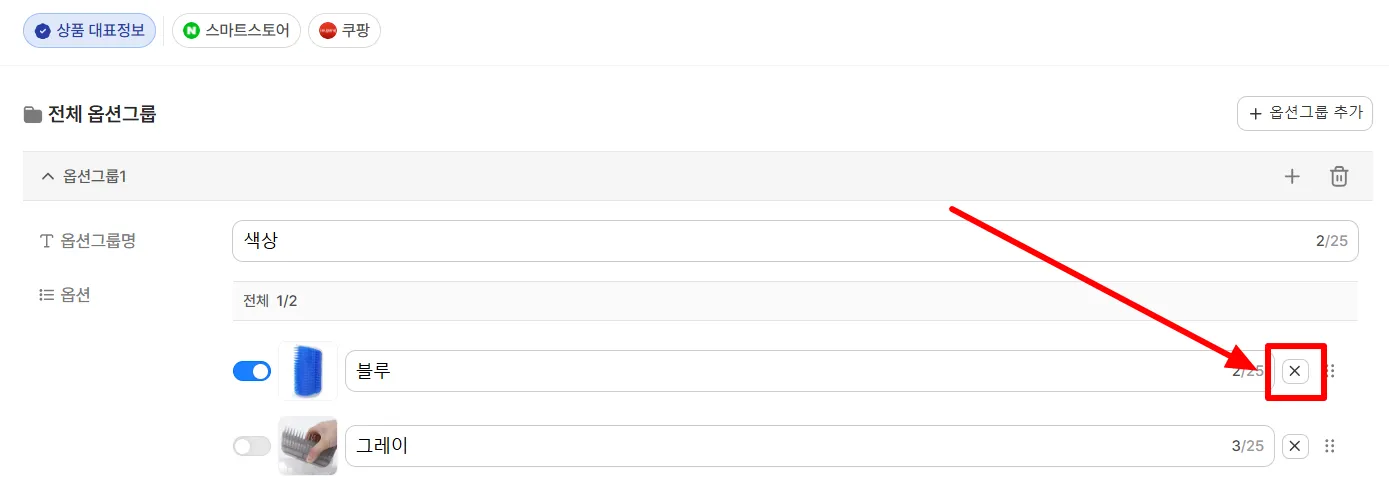Click the 그레이 option name field
1389x500 pixels.
(810, 446)
